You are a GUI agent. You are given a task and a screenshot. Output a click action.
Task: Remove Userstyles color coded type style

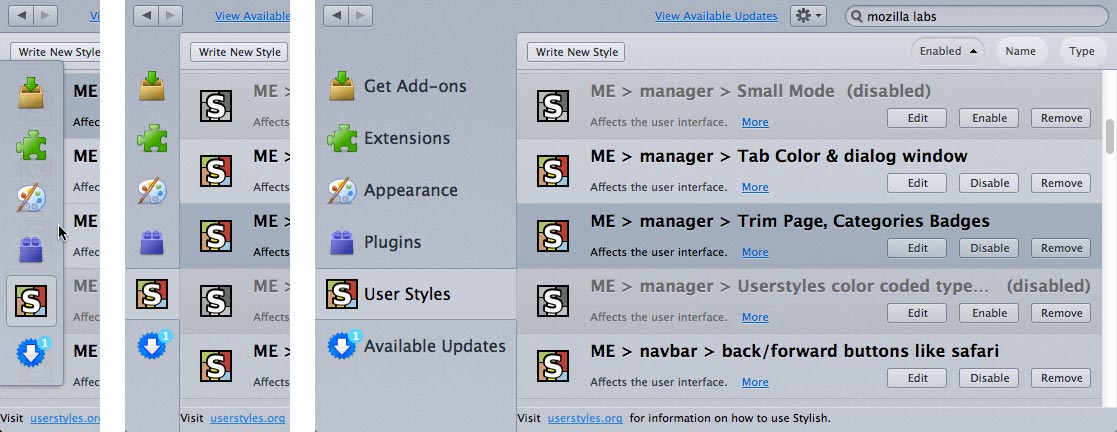1061,313
